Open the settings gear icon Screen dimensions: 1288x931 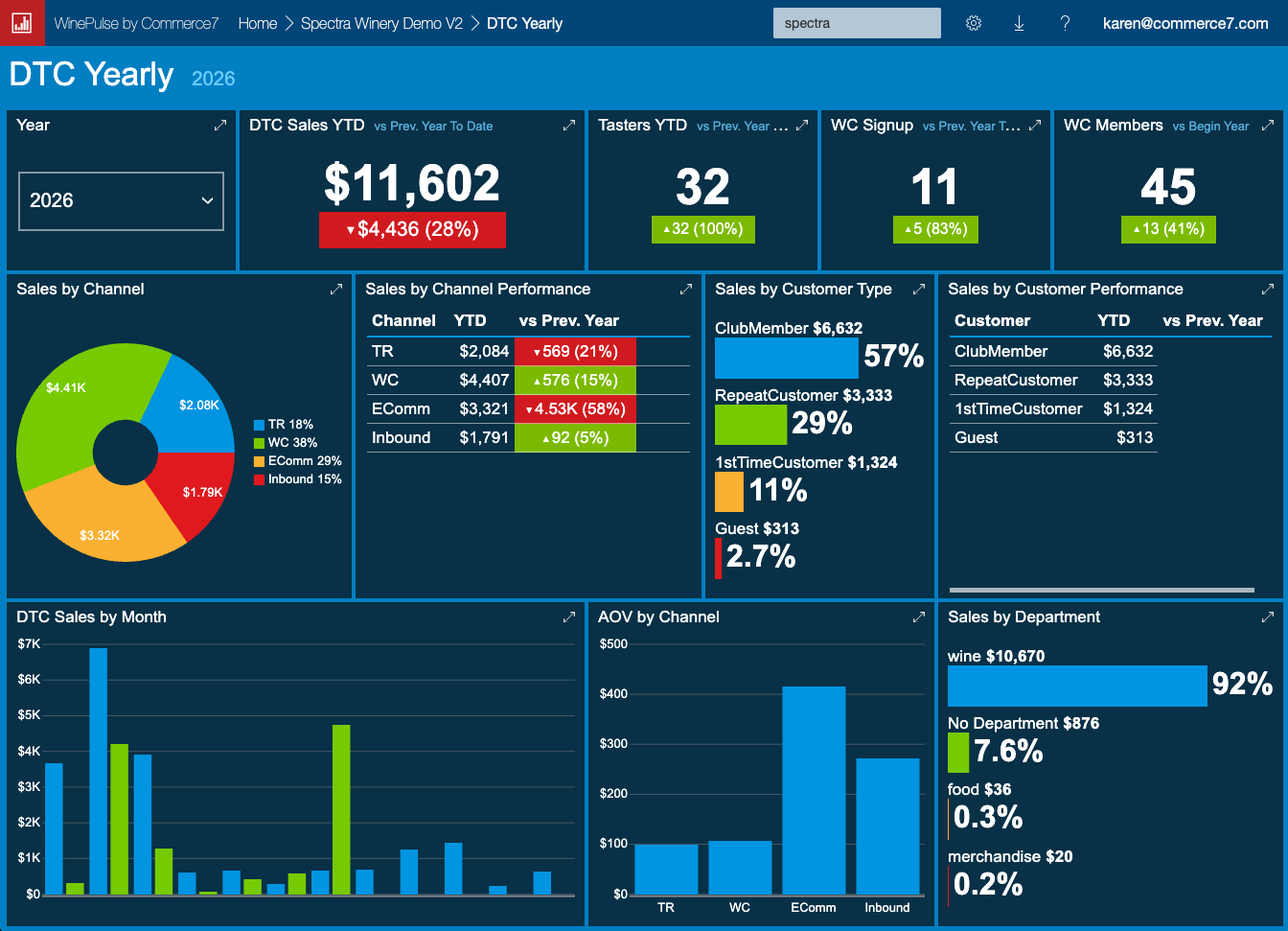coord(974,23)
